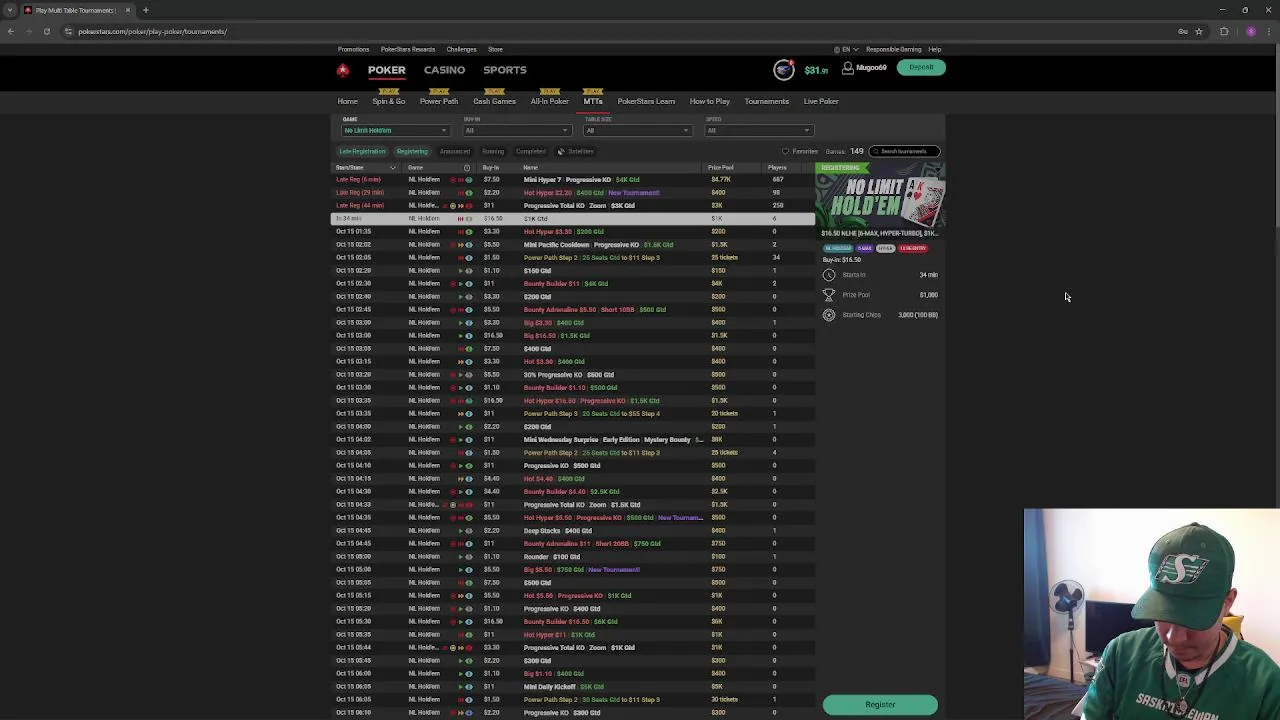The image size is (1280, 720).
Task: Toggle the Satellites filter
Action: coord(576,151)
